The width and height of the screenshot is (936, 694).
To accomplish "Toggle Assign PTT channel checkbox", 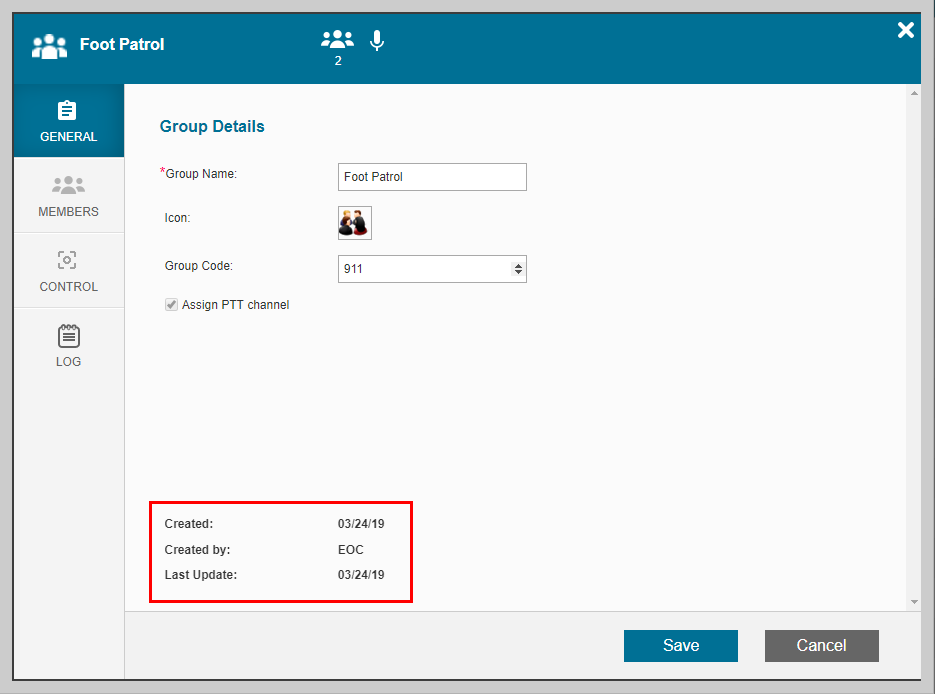I will click(171, 305).
